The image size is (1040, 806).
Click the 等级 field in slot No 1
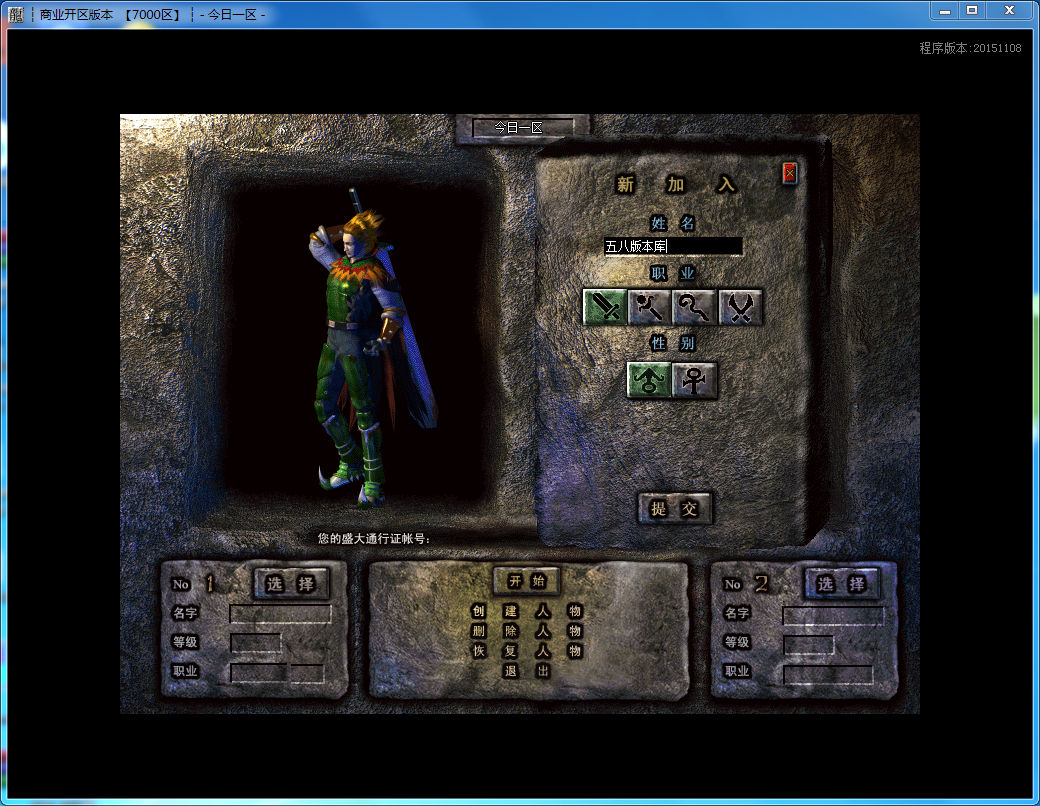[x=255, y=643]
